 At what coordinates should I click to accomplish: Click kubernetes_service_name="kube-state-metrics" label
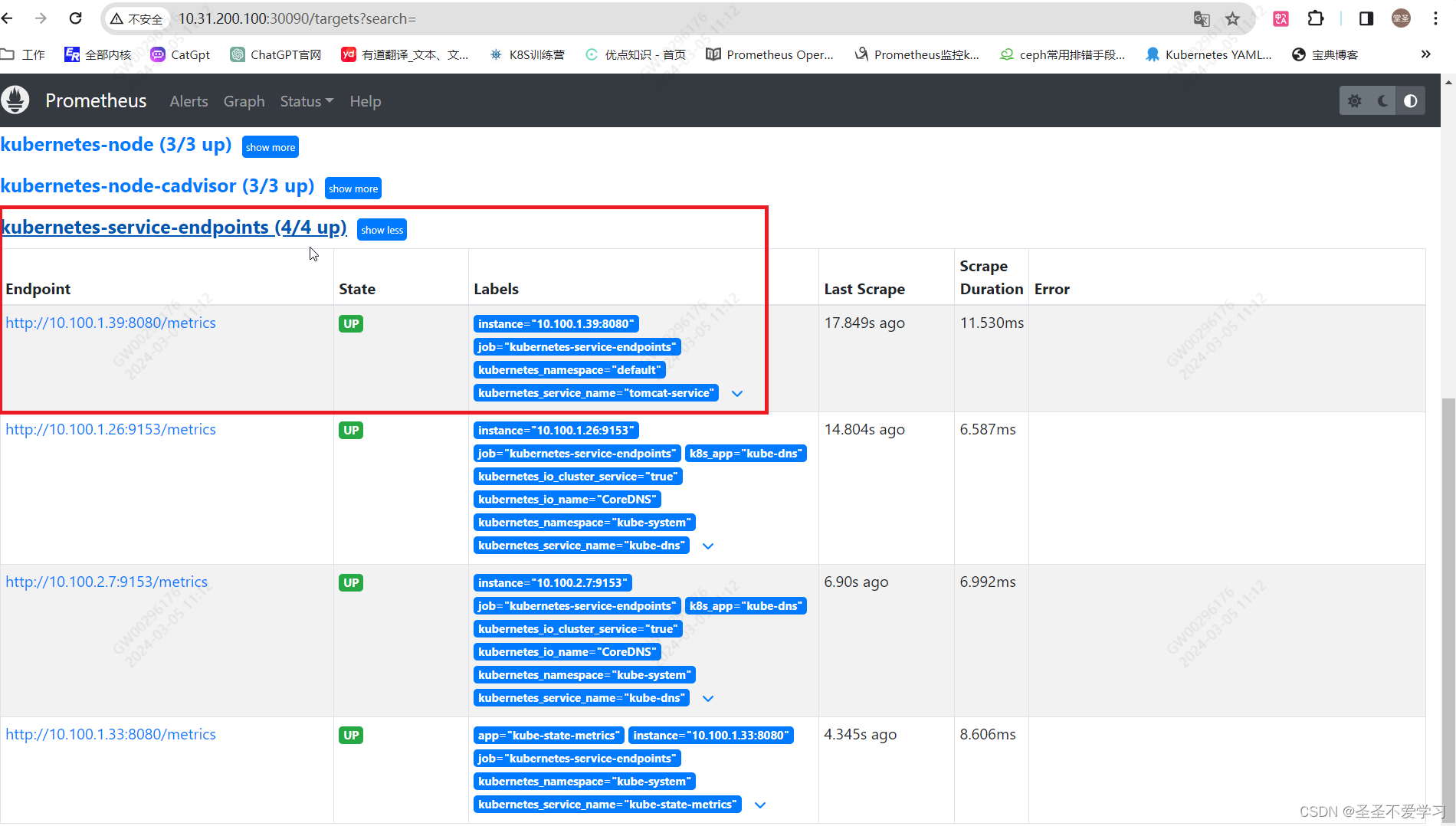click(607, 805)
